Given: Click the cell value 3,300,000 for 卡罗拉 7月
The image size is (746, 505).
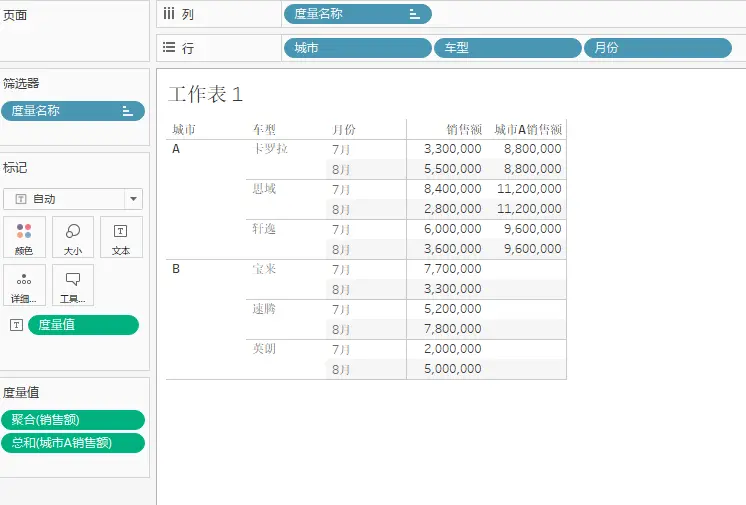Looking at the screenshot, I should [x=452, y=149].
